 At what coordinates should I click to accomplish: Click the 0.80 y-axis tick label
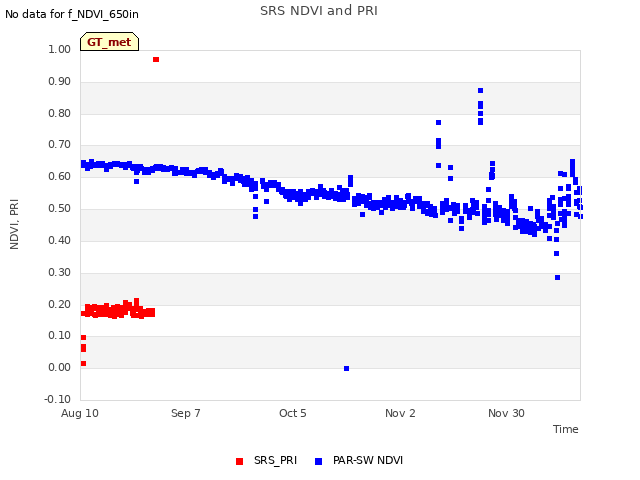tap(60, 113)
